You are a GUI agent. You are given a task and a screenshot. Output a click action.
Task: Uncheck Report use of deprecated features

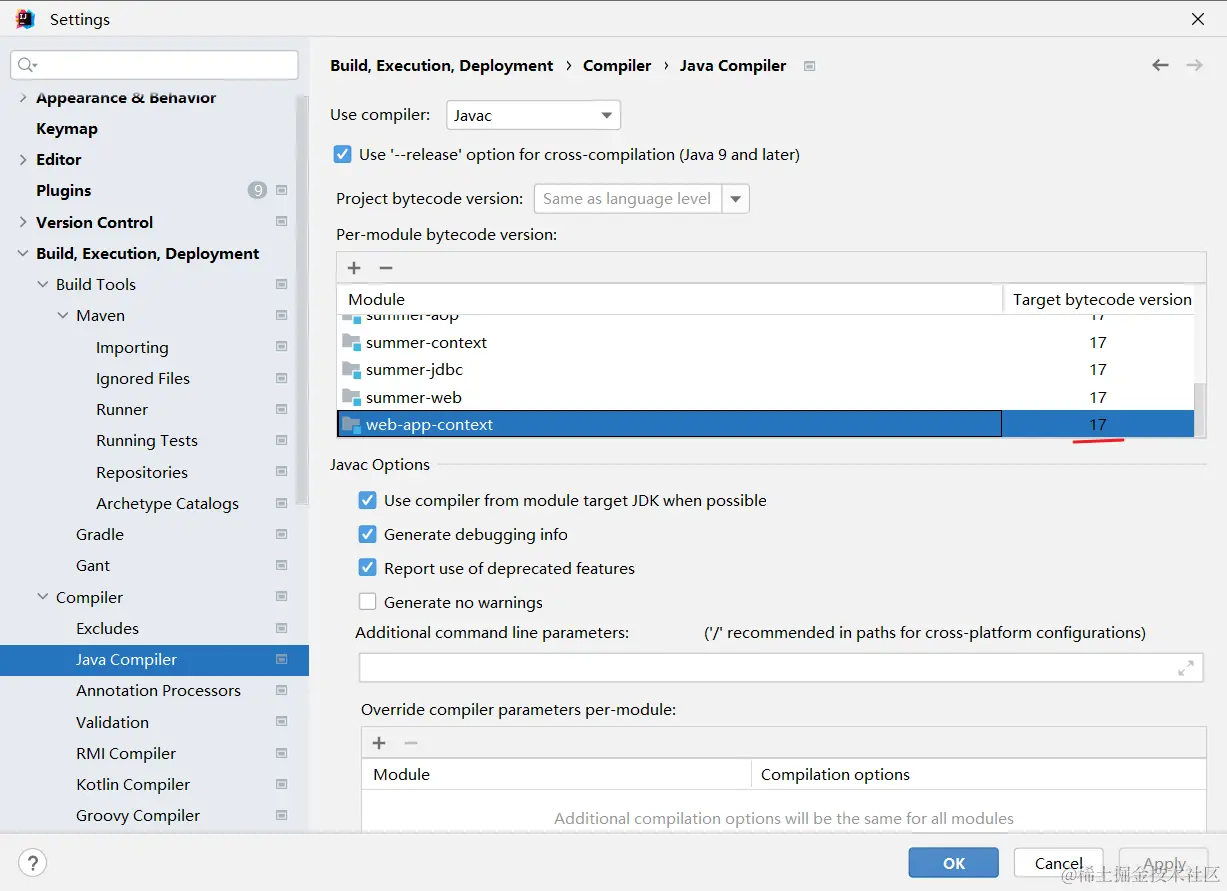[367, 568]
